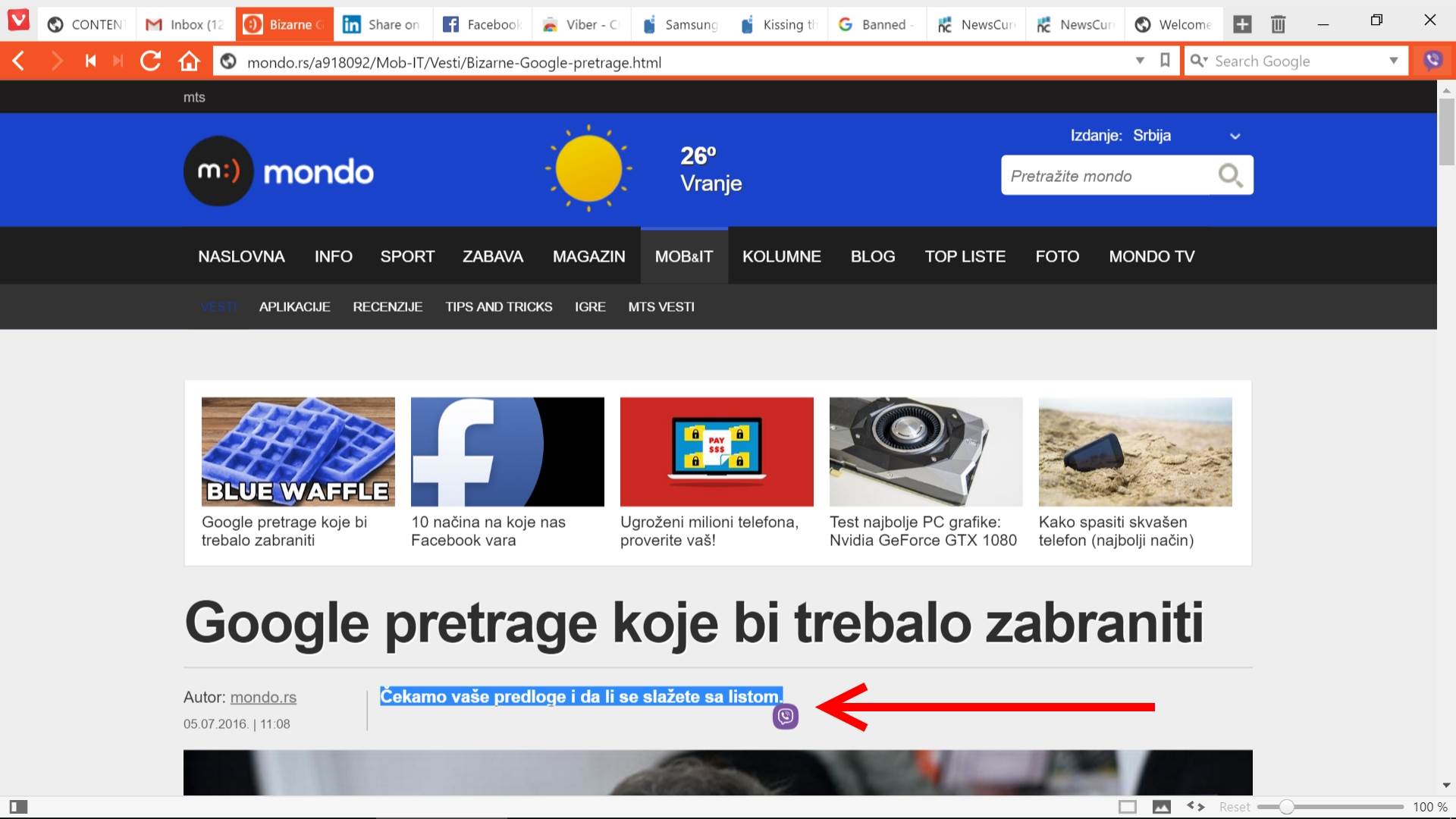Adjust the page zoom slider
The image size is (1456, 819).
(1286, 807)
